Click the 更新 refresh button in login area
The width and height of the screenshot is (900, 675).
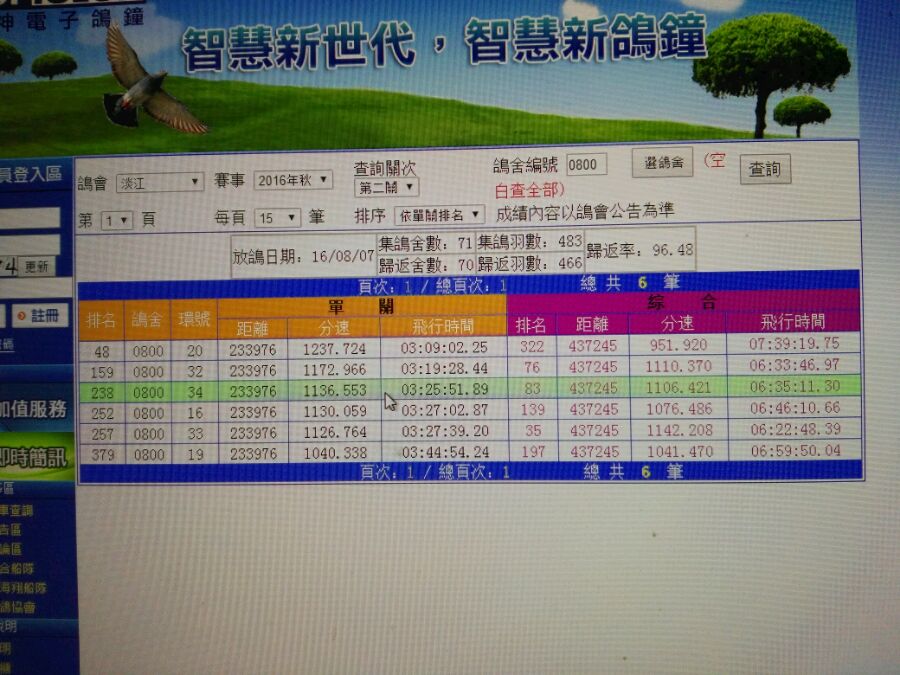36,266
